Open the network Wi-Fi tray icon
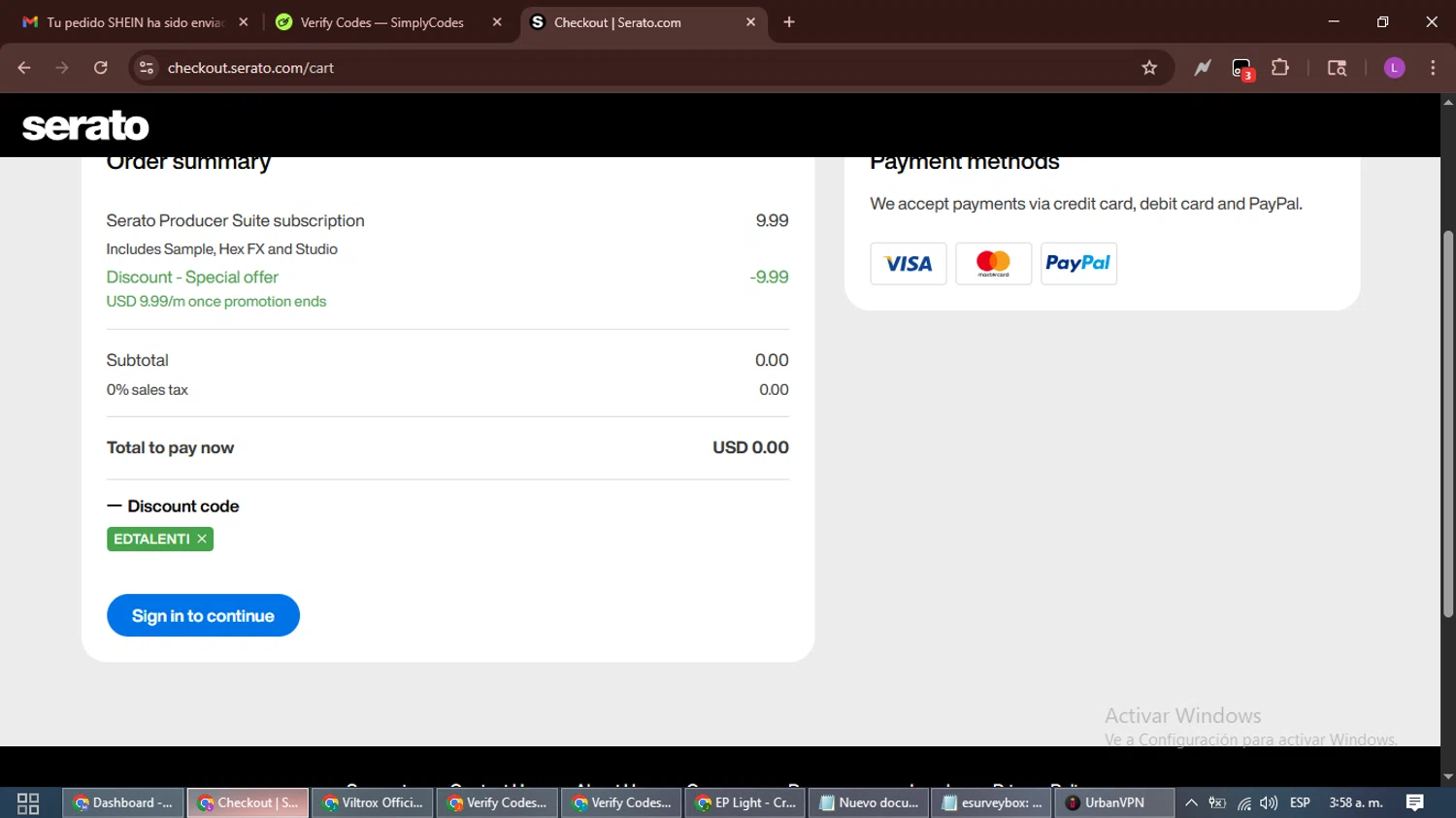The height and width of the screenshot is (818, 1456). point(1243,803)
